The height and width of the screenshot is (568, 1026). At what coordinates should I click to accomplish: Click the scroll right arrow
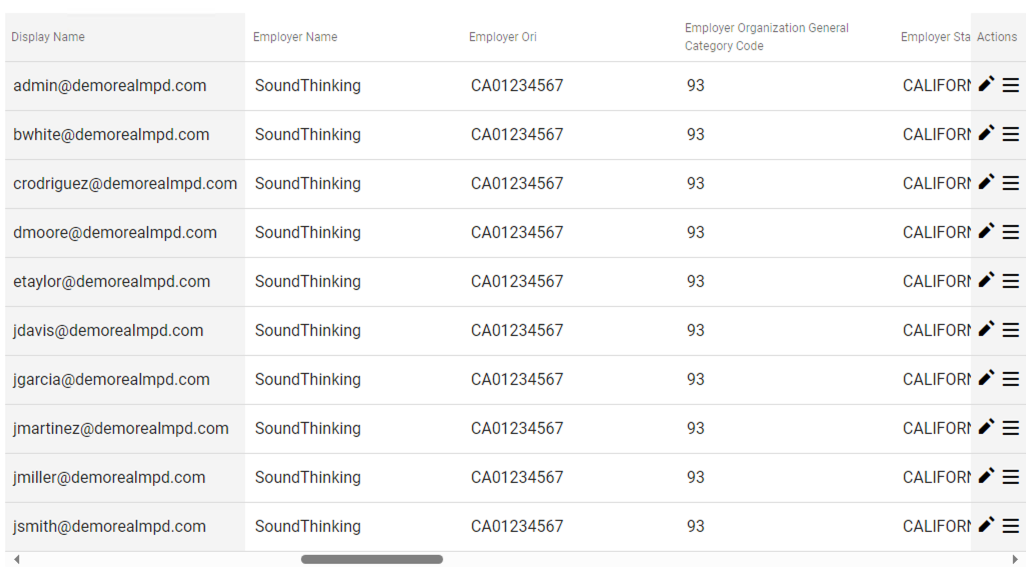click(x=1016, y=559)
